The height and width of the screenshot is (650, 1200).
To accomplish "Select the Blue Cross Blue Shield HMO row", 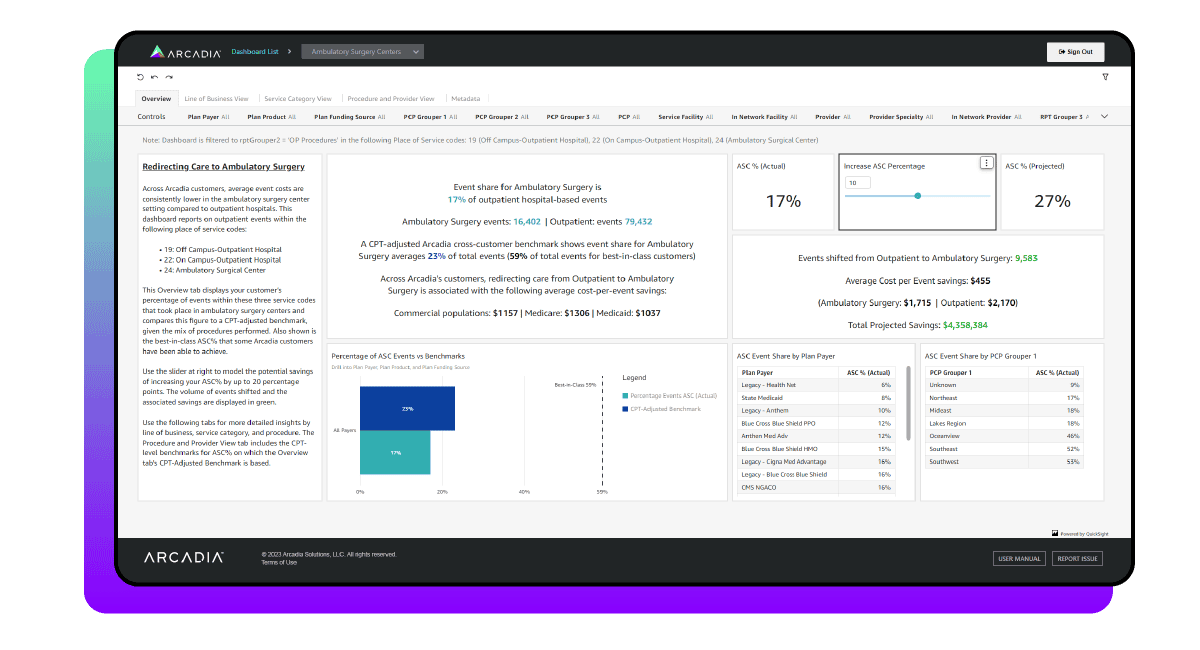I will click(815, 449).
